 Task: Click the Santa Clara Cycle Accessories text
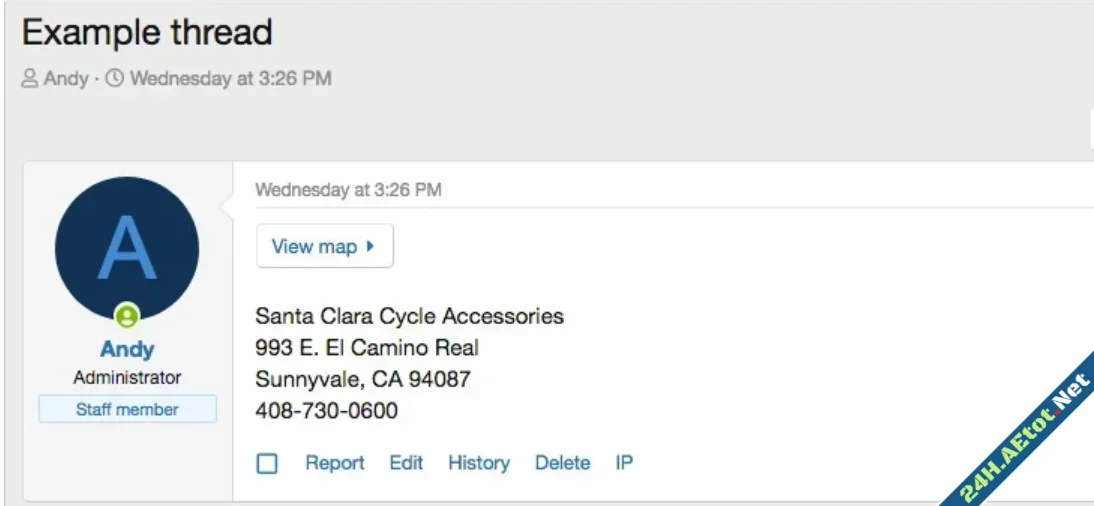point(409,317)
